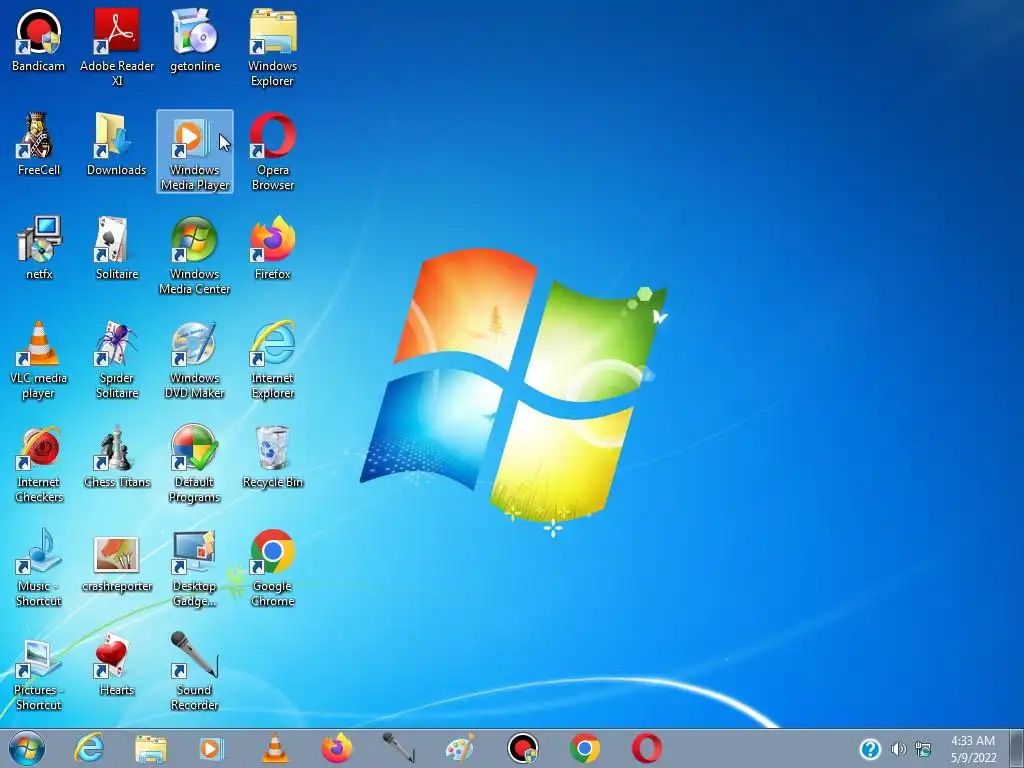Viewport: 1024px width, 768px height.
Task: Launch Opera from the taskbar
Action: (x=647, y=748)
